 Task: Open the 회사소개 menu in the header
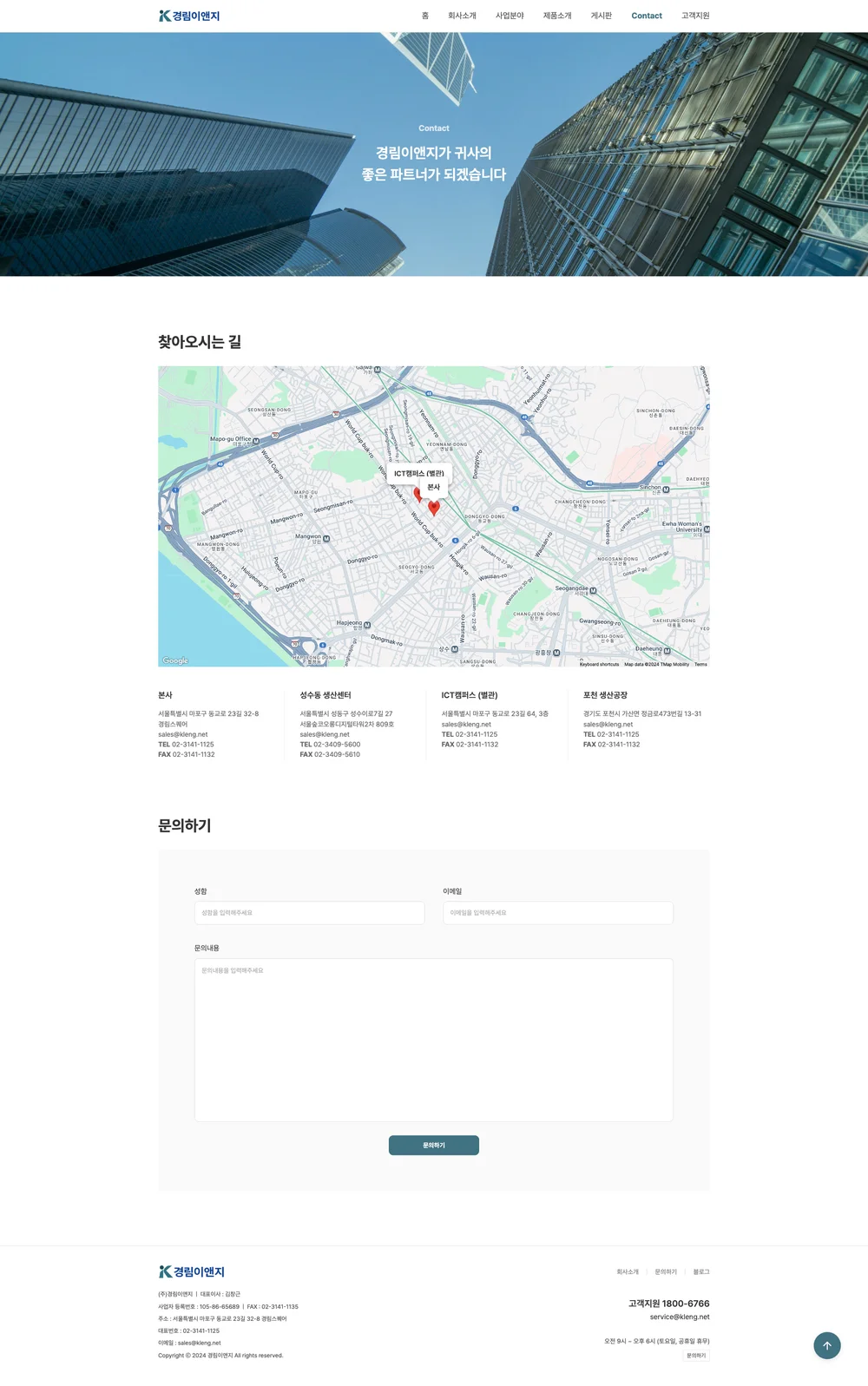pos(462,16)
